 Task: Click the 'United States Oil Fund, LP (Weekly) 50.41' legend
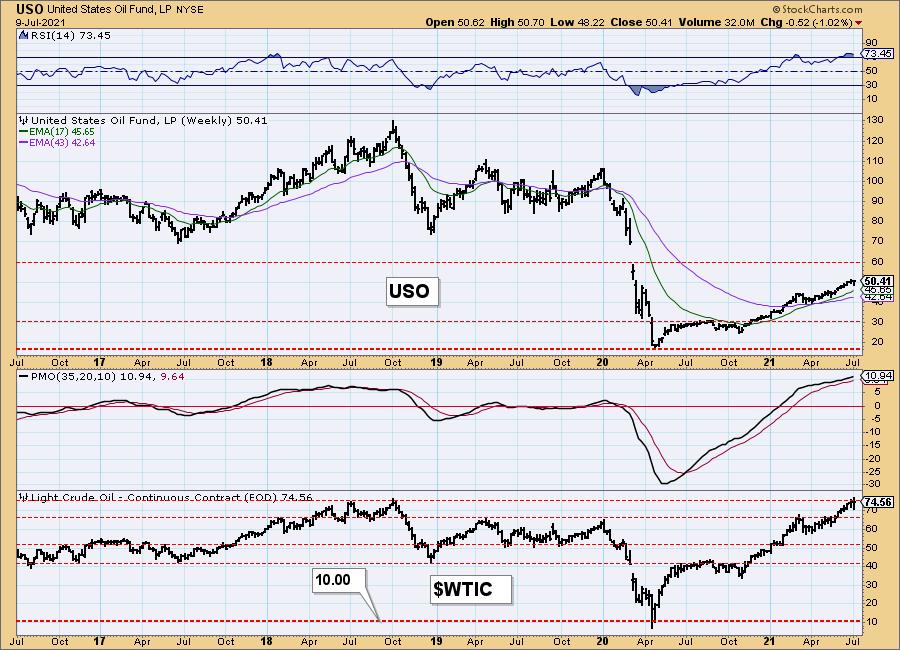[x=149, y=121]
